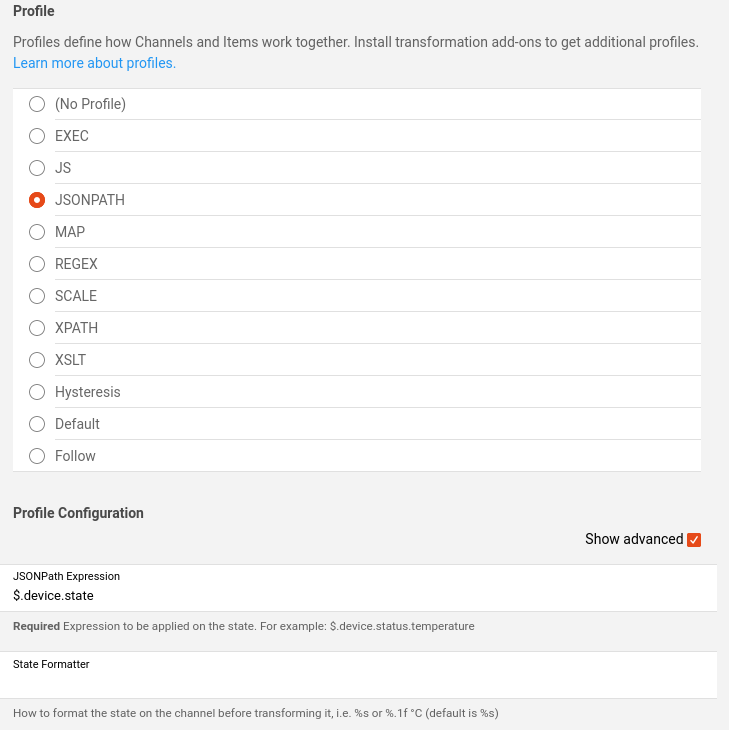
Task: Choose the SCALE profile
Action: click(37, 296)
